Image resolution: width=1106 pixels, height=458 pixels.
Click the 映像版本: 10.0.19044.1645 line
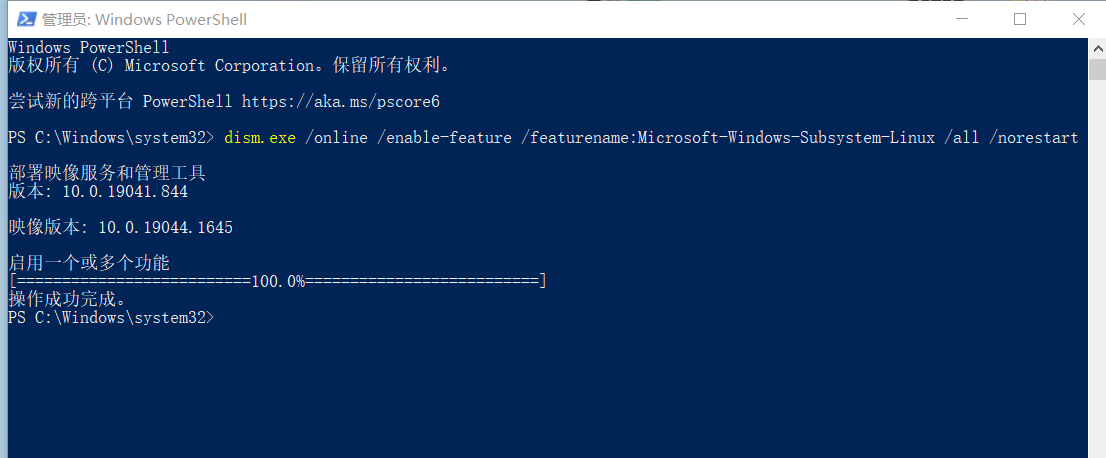[x=120, y=228]
